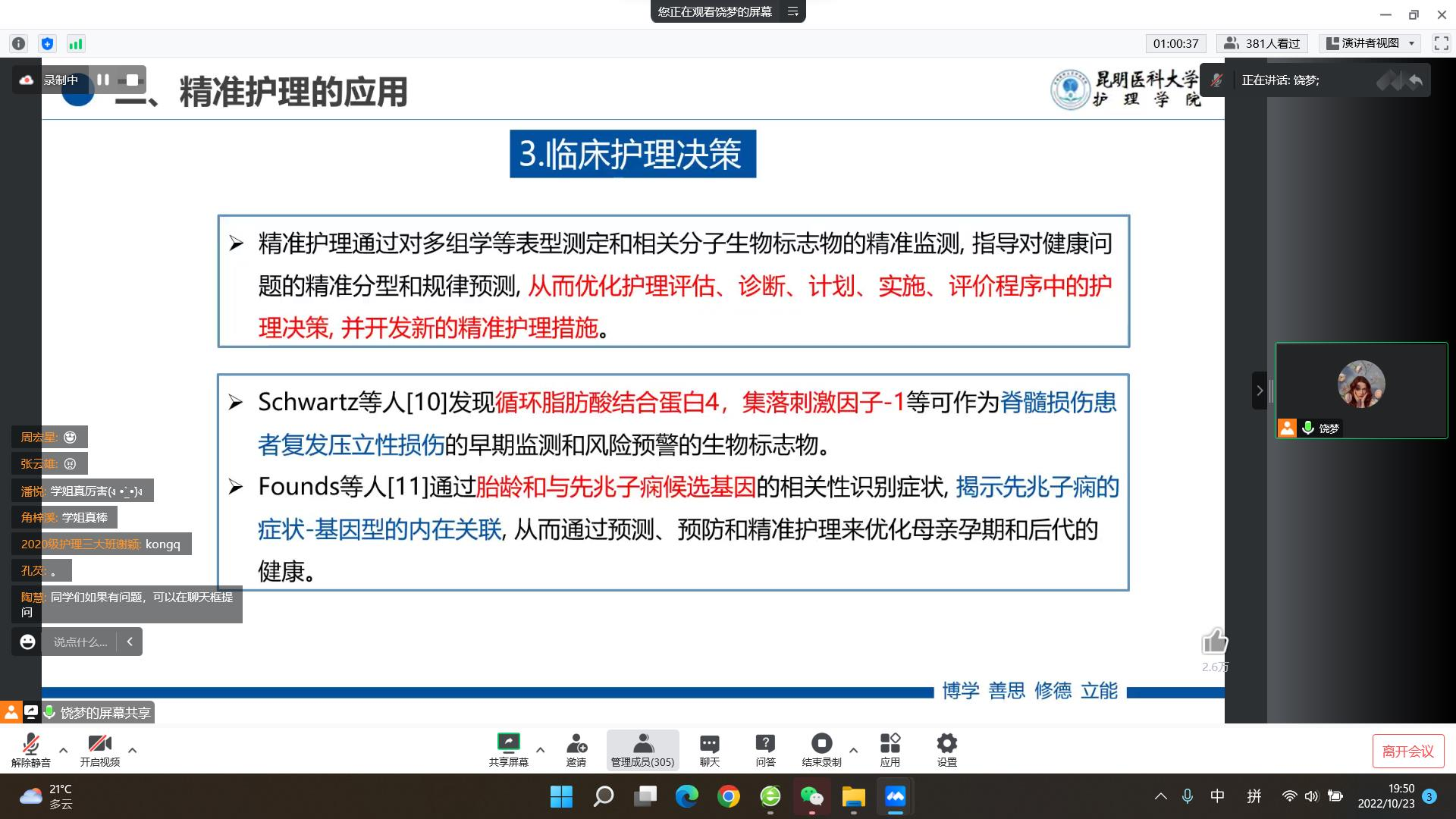The width and height of the screenshot is (1456, 819).
Task: Pause the cloud recording
Action: [103, 80]
